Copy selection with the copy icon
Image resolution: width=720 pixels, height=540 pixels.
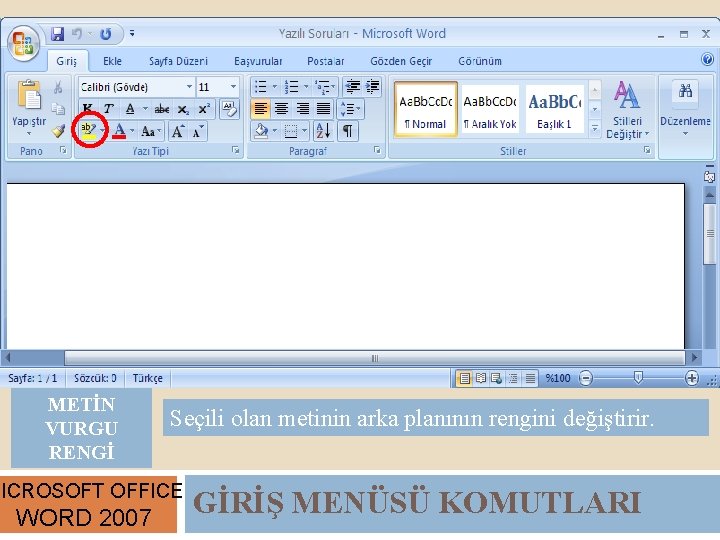pos(58,109)
